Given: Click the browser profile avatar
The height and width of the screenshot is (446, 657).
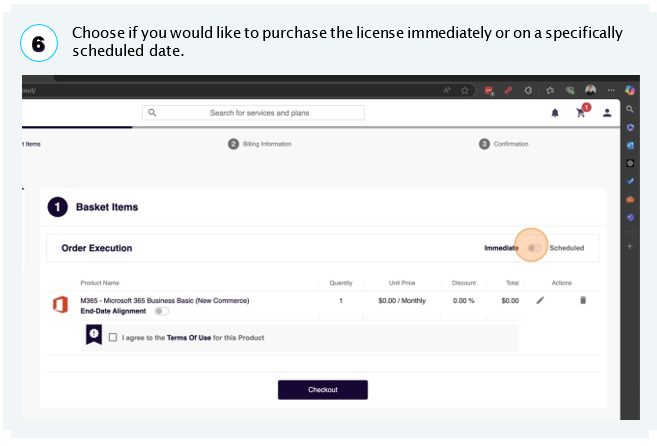Looking at the screenshot, I should tap(591, 90).
